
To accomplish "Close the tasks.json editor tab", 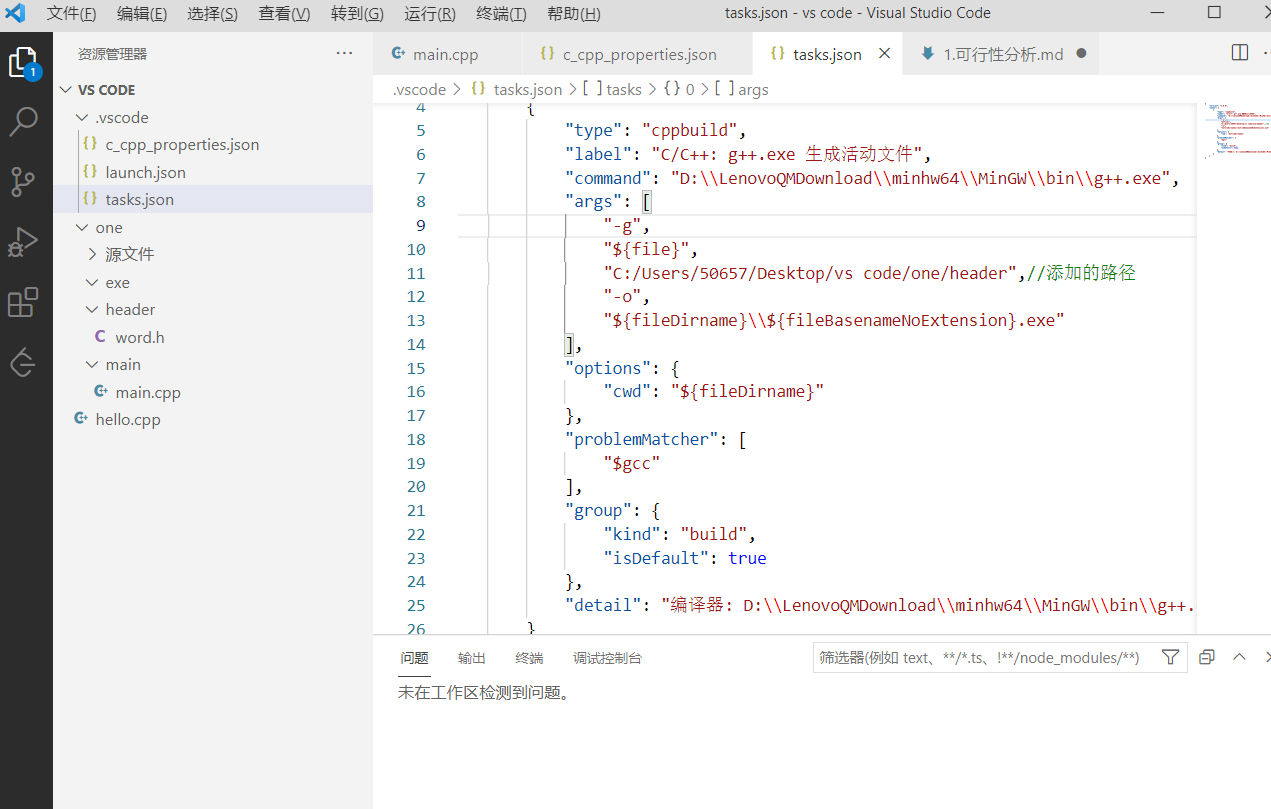I will coord(884,53).
